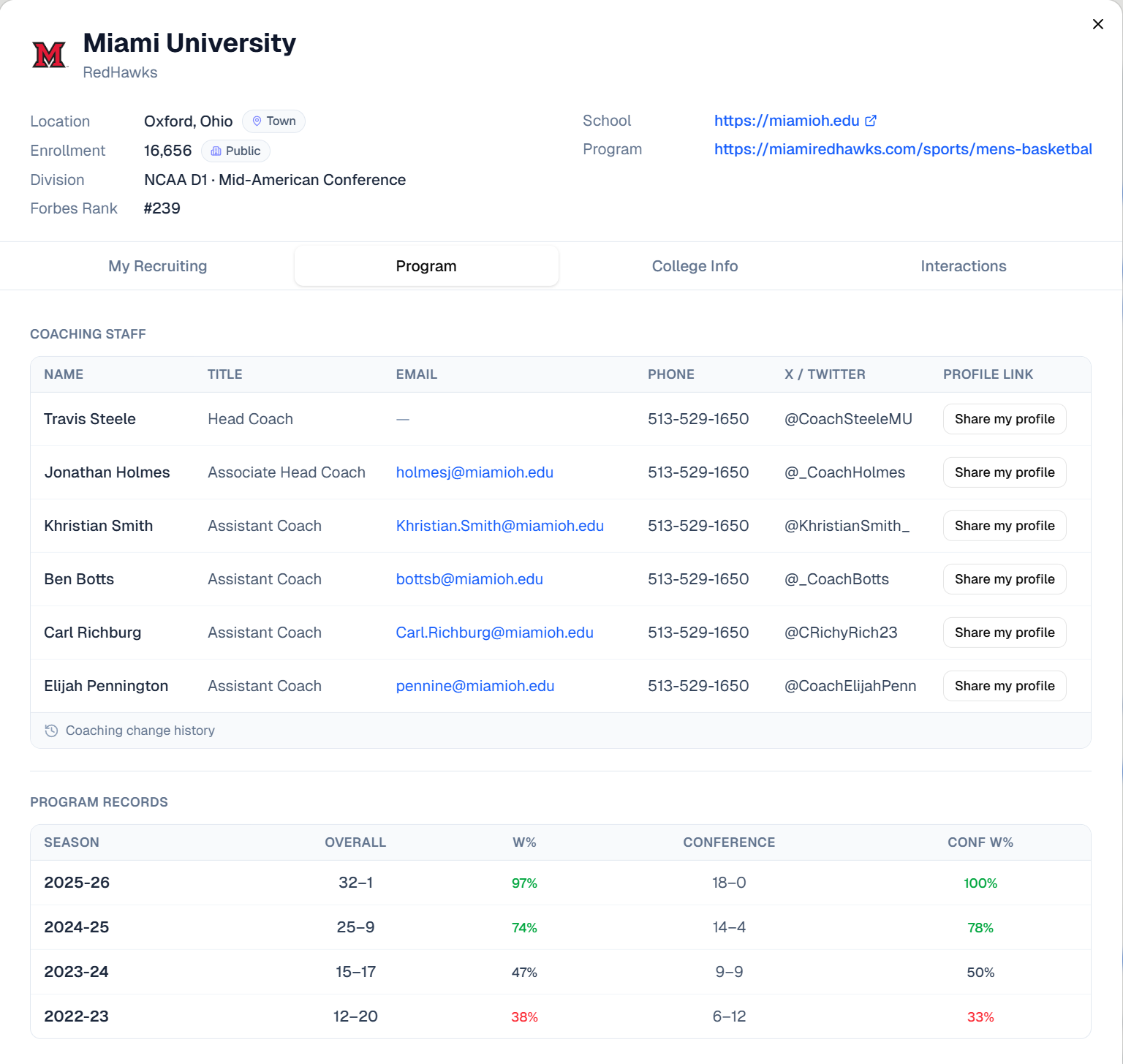Click the 2022-23 season row label
Viewport: 1123px width, 1064px height.
pyautogui.click(x=76, y=1016)
